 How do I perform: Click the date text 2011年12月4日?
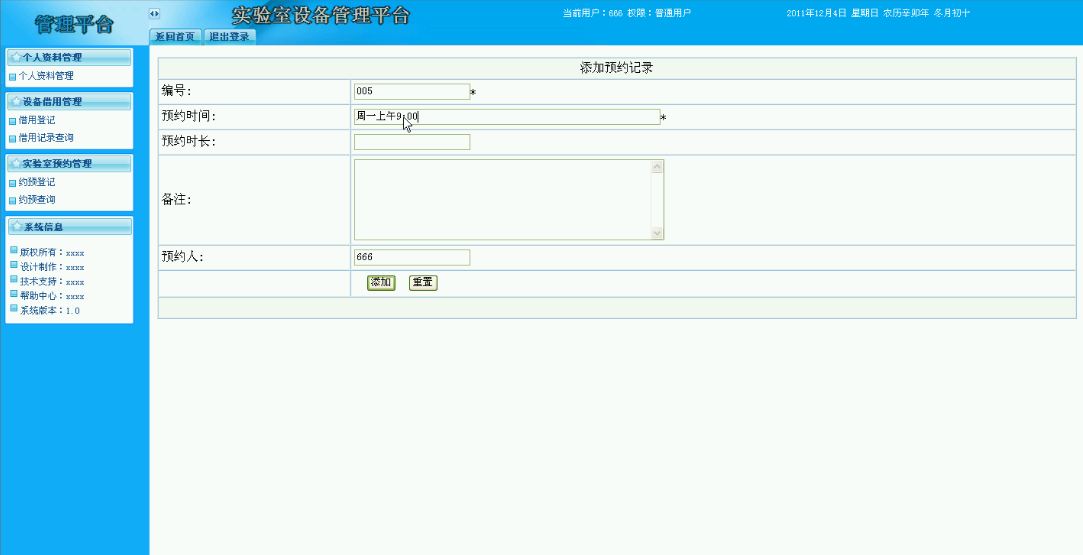pos(816,13)
